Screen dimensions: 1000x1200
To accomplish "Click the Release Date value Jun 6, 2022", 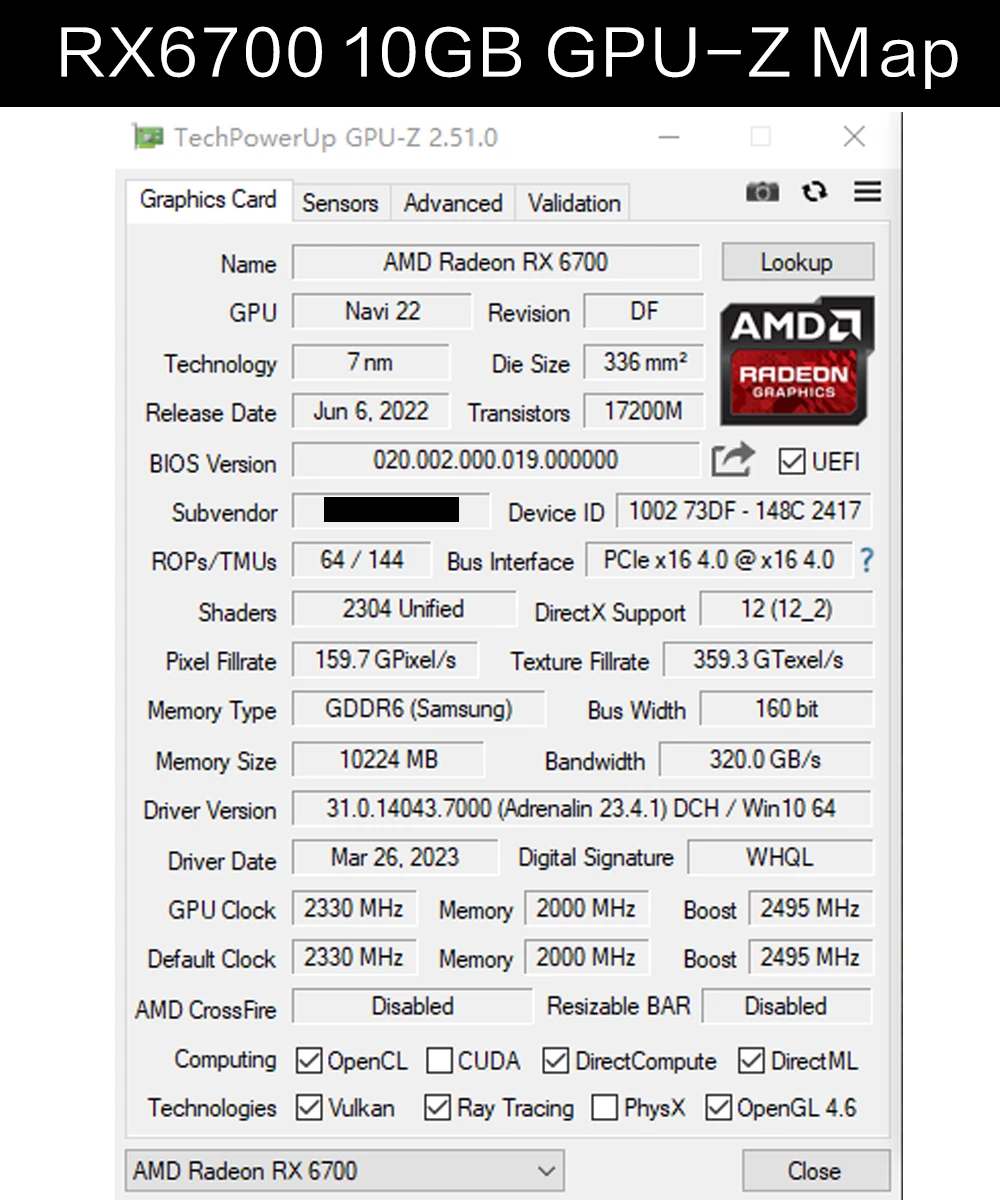I will [371, 411].
